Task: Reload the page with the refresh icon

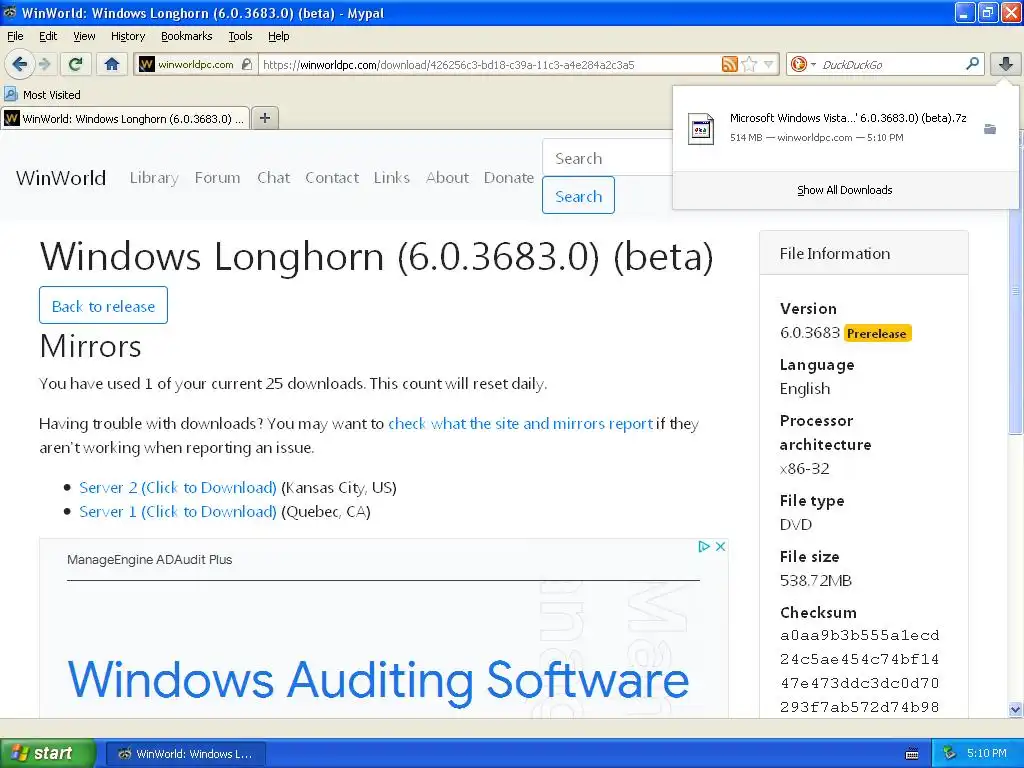Action: point(76,64)
